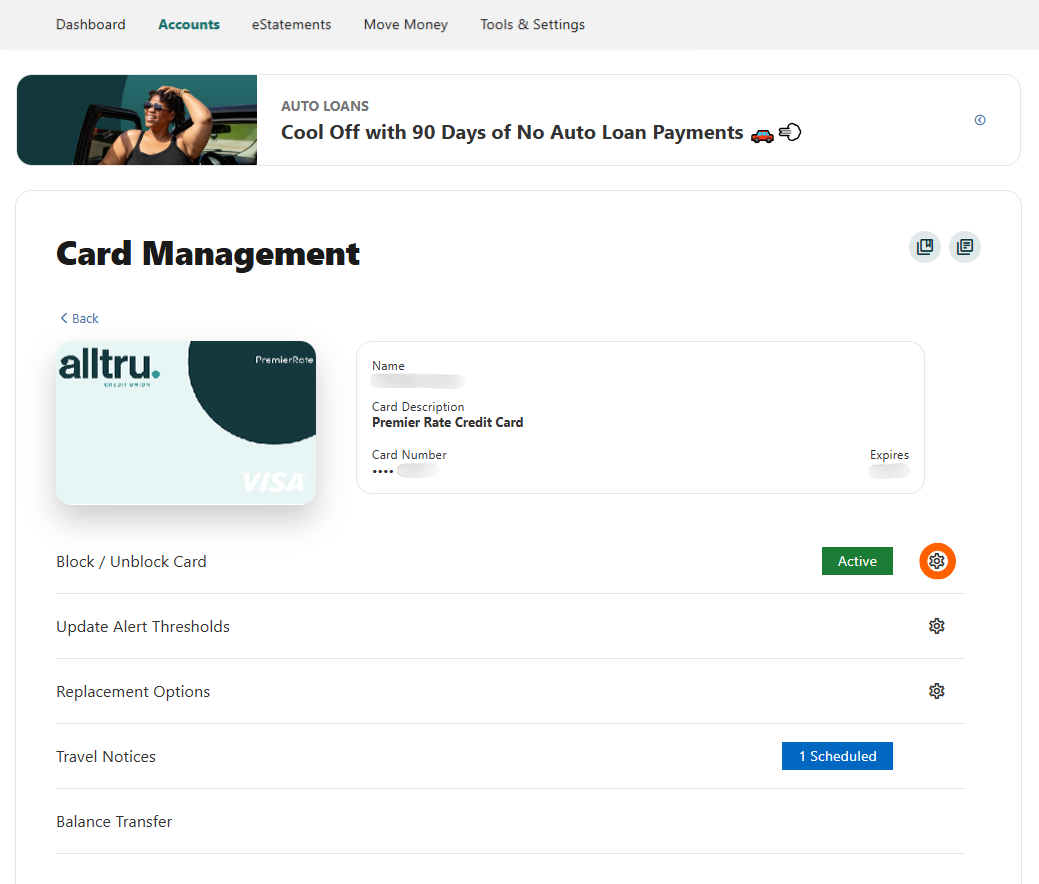The image size is (1039, 884).
Task: Expand the Block / Unblock Card row
Action: pos(131,561)
